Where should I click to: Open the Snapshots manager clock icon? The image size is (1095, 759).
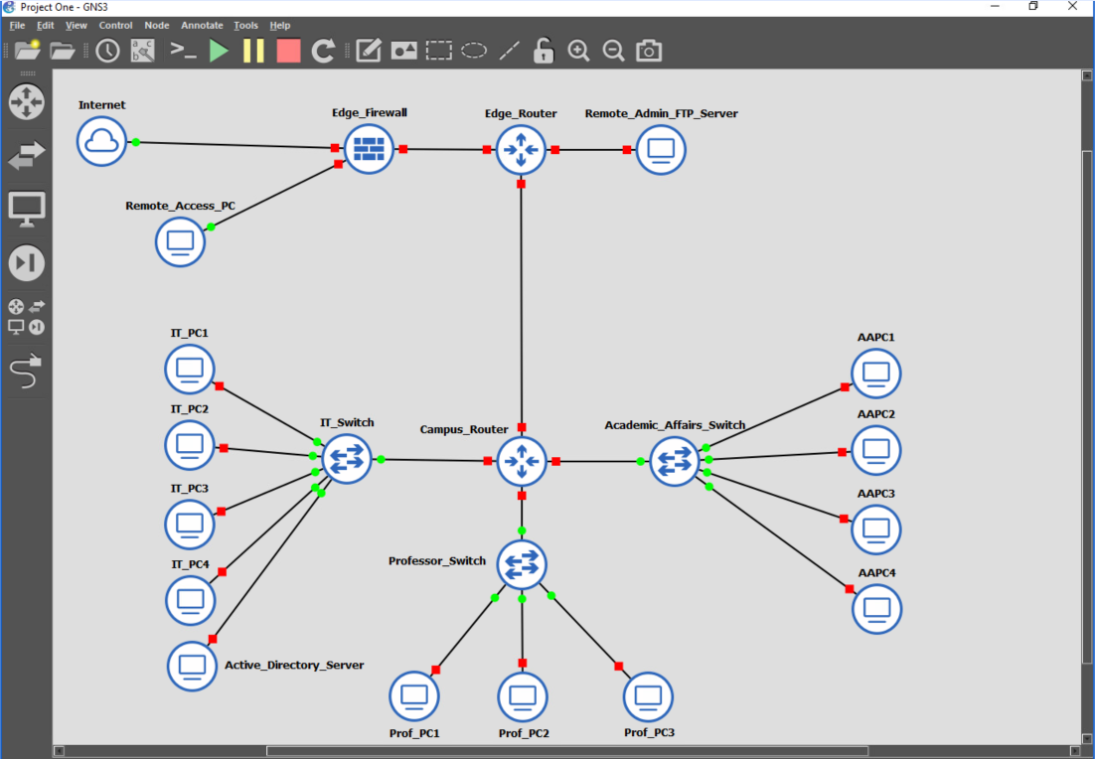click(107, 50)
